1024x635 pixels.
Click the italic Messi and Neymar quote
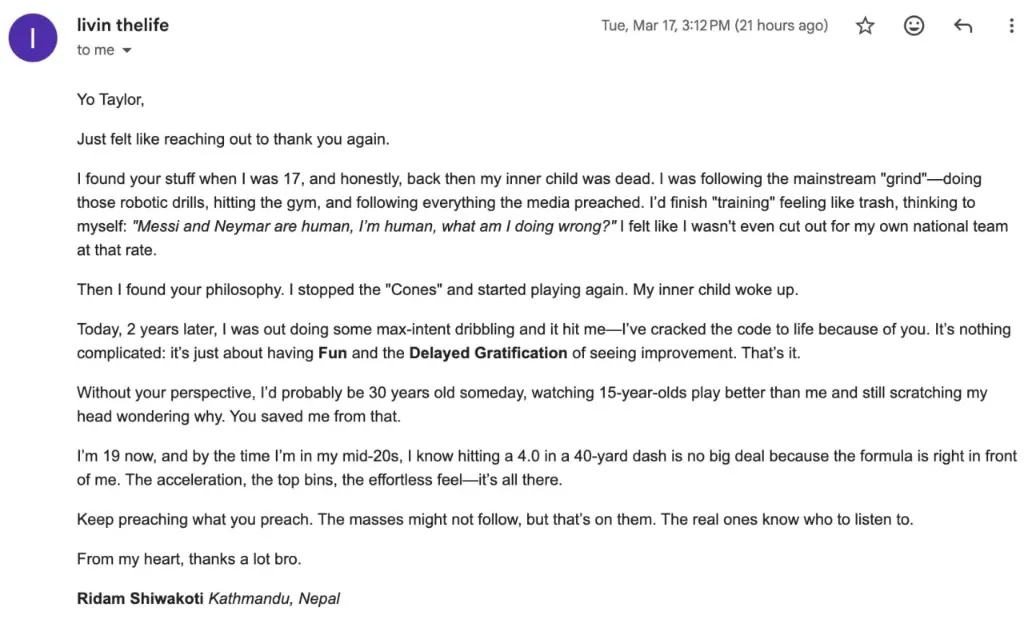tap(374, 226)
